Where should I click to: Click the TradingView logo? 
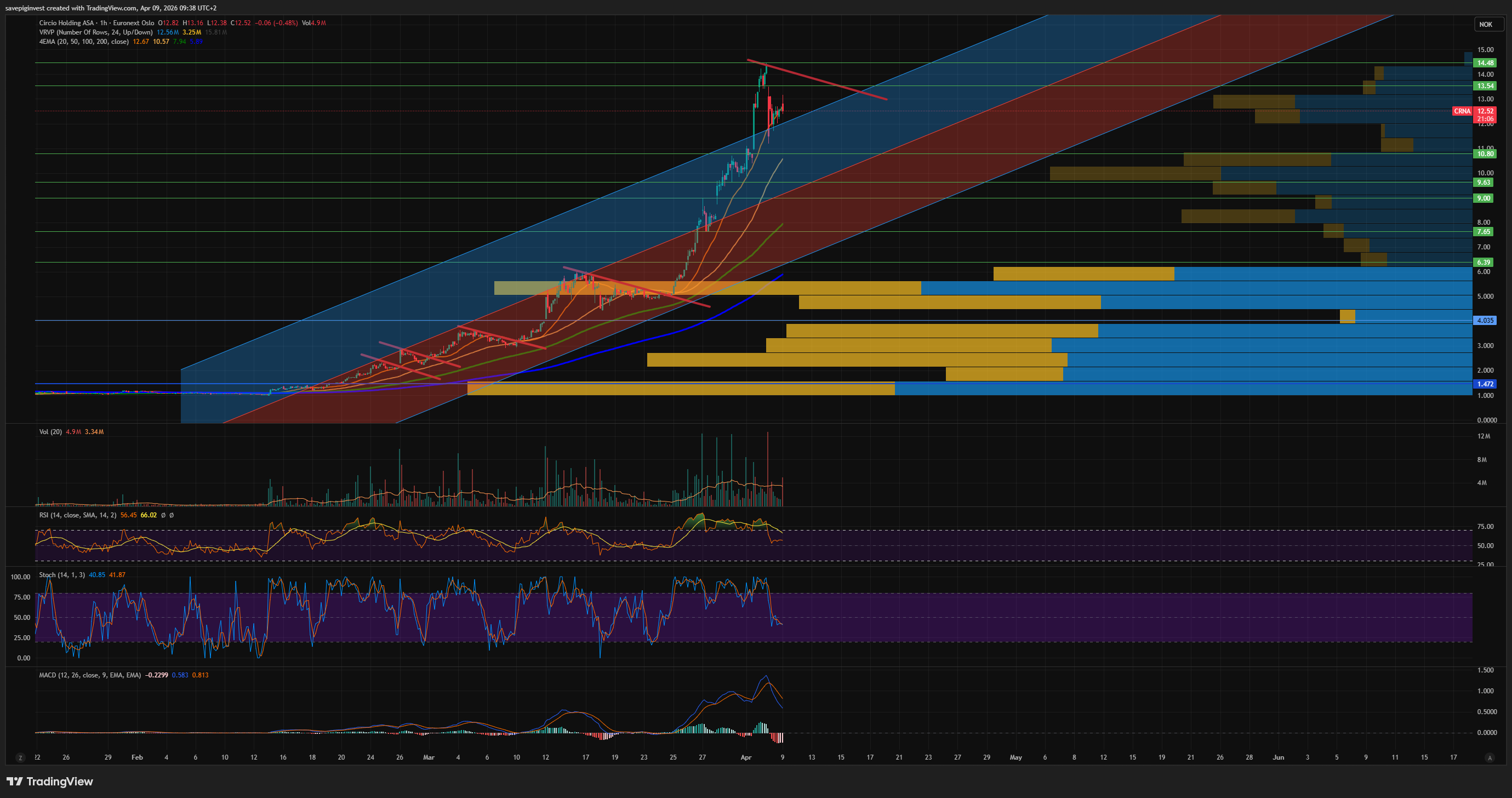tap(49, 781)
